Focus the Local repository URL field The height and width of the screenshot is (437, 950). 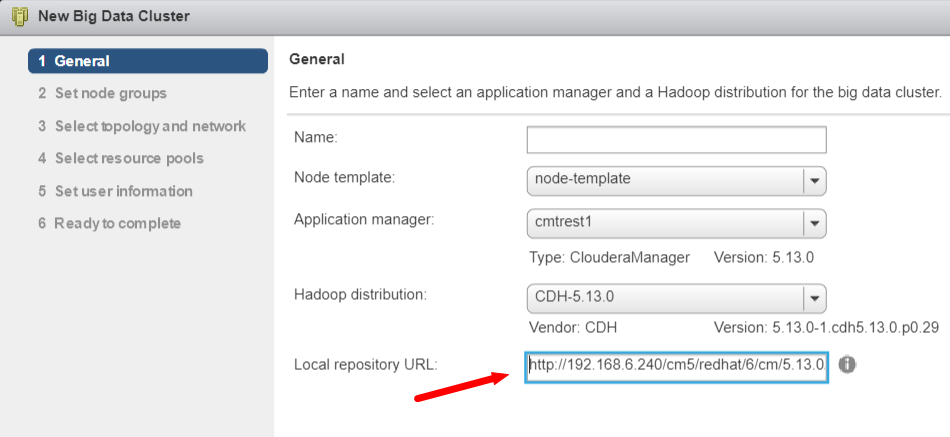(x=677, y=365)
